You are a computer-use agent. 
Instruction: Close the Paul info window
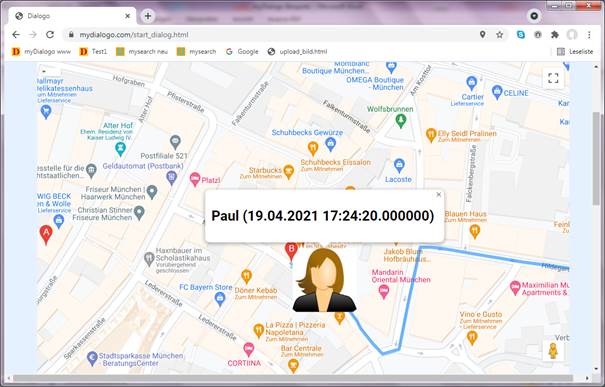(x=438, y=194)
